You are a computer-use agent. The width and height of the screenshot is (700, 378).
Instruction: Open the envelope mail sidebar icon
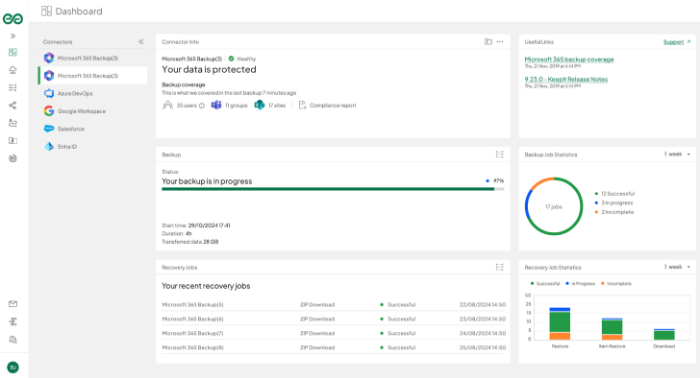(x=13, y=304)
